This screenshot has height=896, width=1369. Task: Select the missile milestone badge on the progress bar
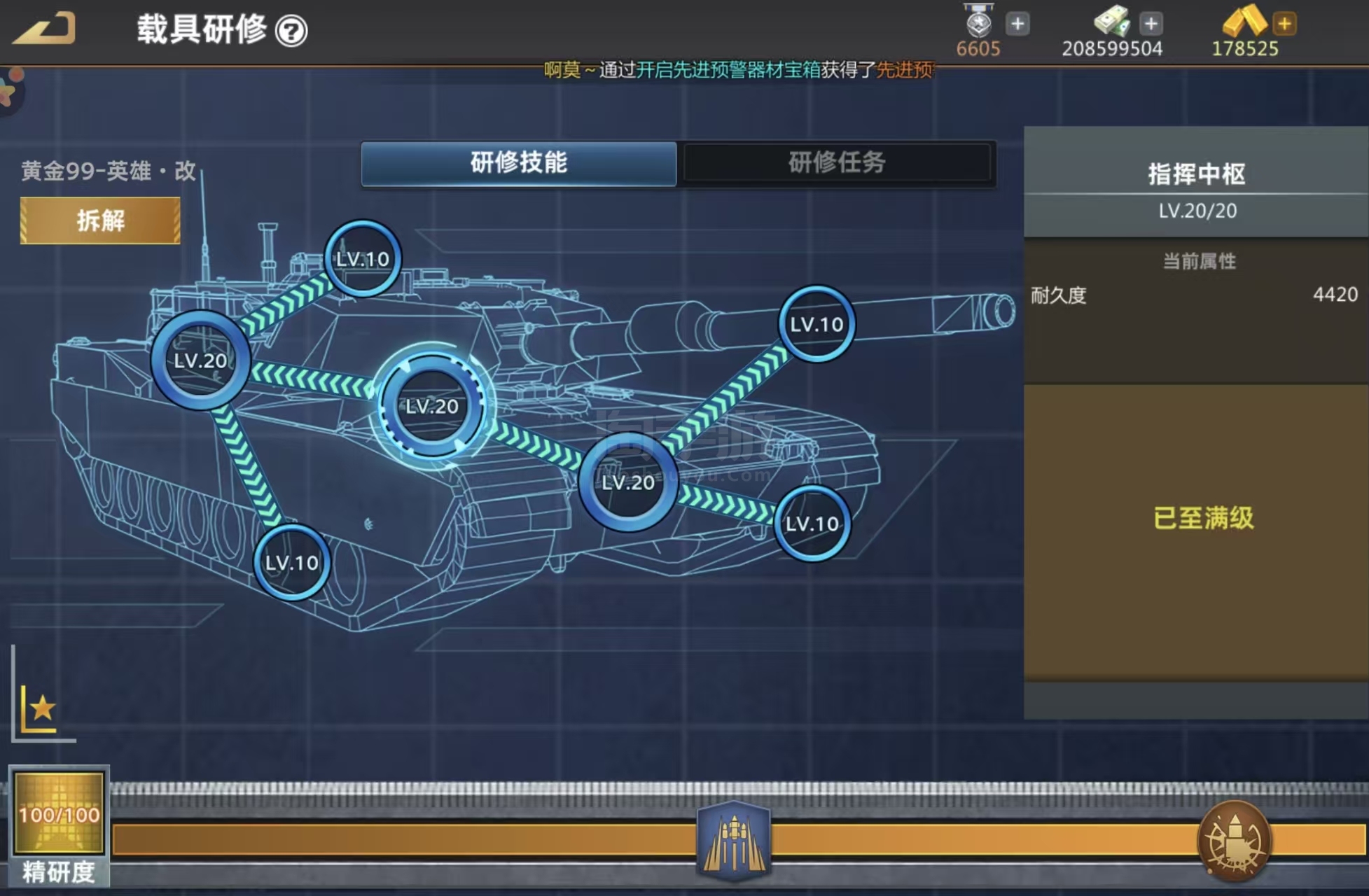tap(734, 839)
